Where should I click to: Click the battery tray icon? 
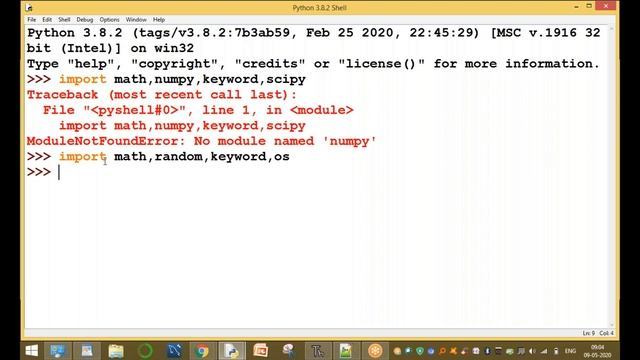point(556,351)
